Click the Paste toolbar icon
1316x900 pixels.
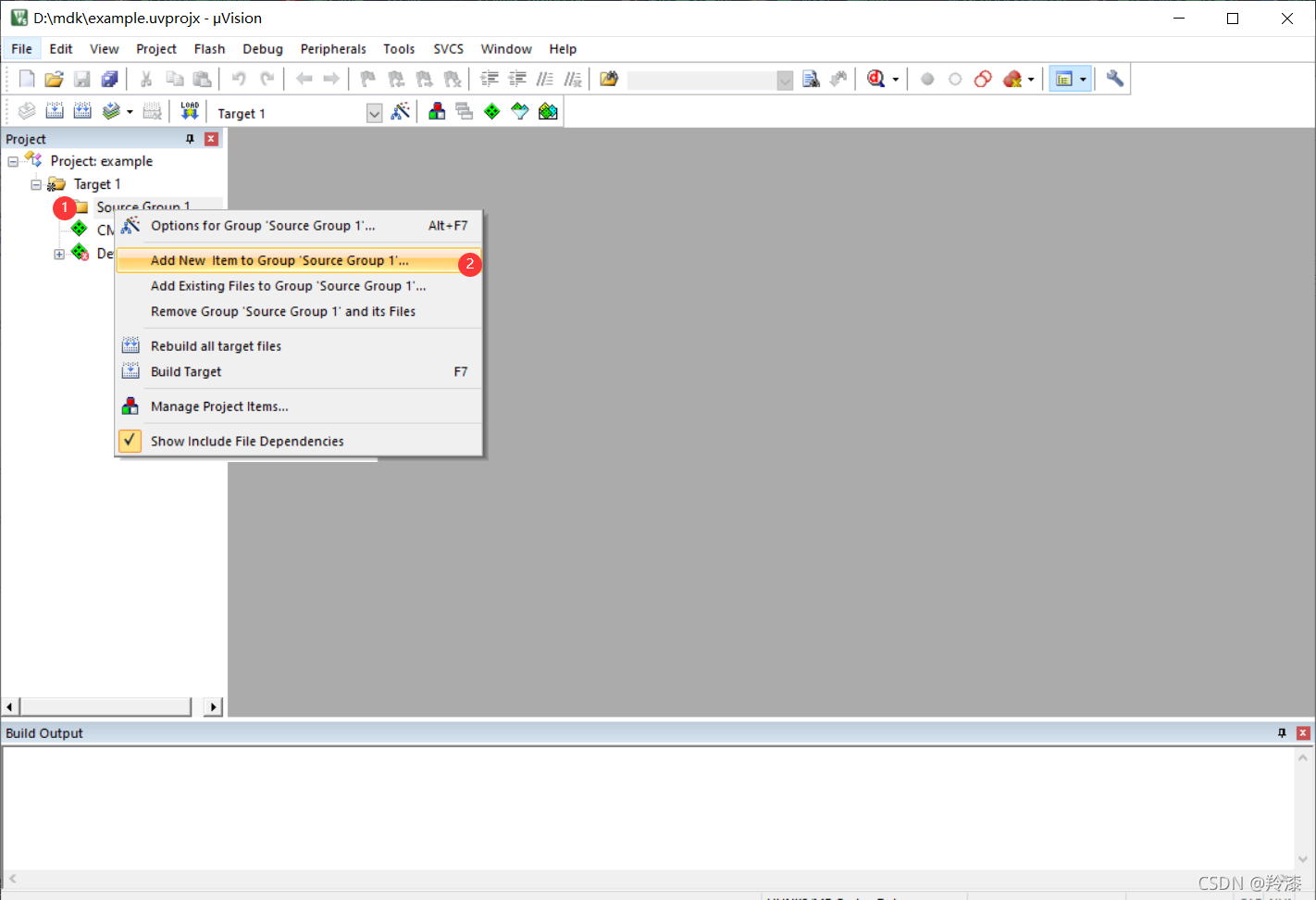tap(202, 79)
